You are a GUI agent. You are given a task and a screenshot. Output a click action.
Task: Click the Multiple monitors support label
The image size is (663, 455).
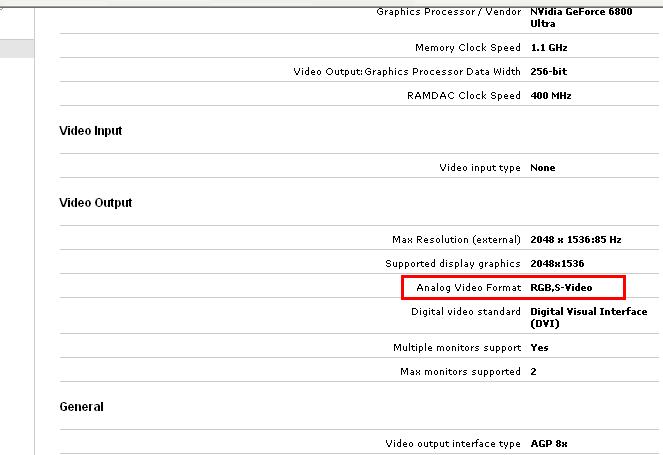[x=457, y=348]
